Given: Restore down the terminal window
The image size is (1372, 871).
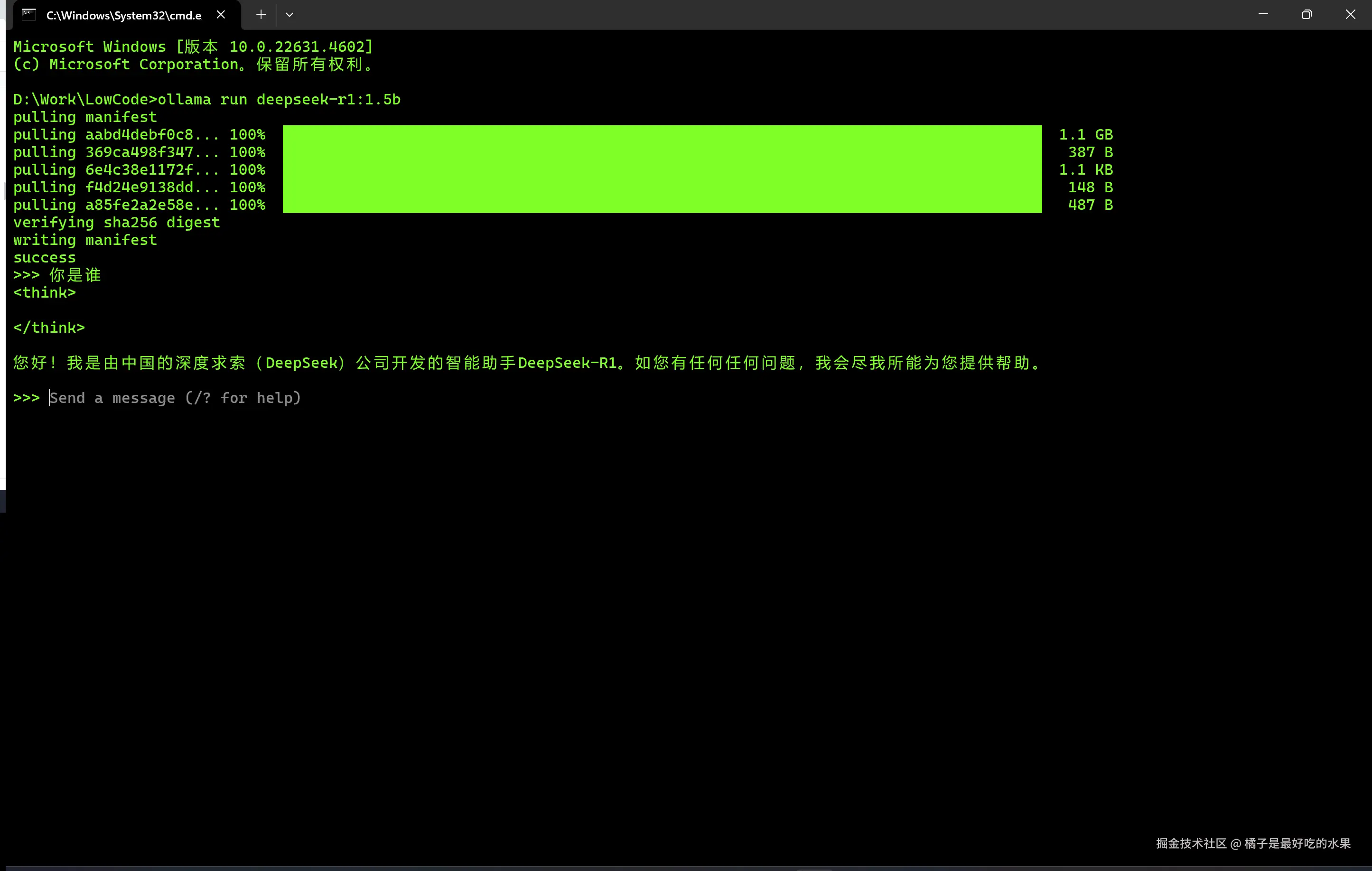Looking at the screenshot, I should (x=1307, y=14).
